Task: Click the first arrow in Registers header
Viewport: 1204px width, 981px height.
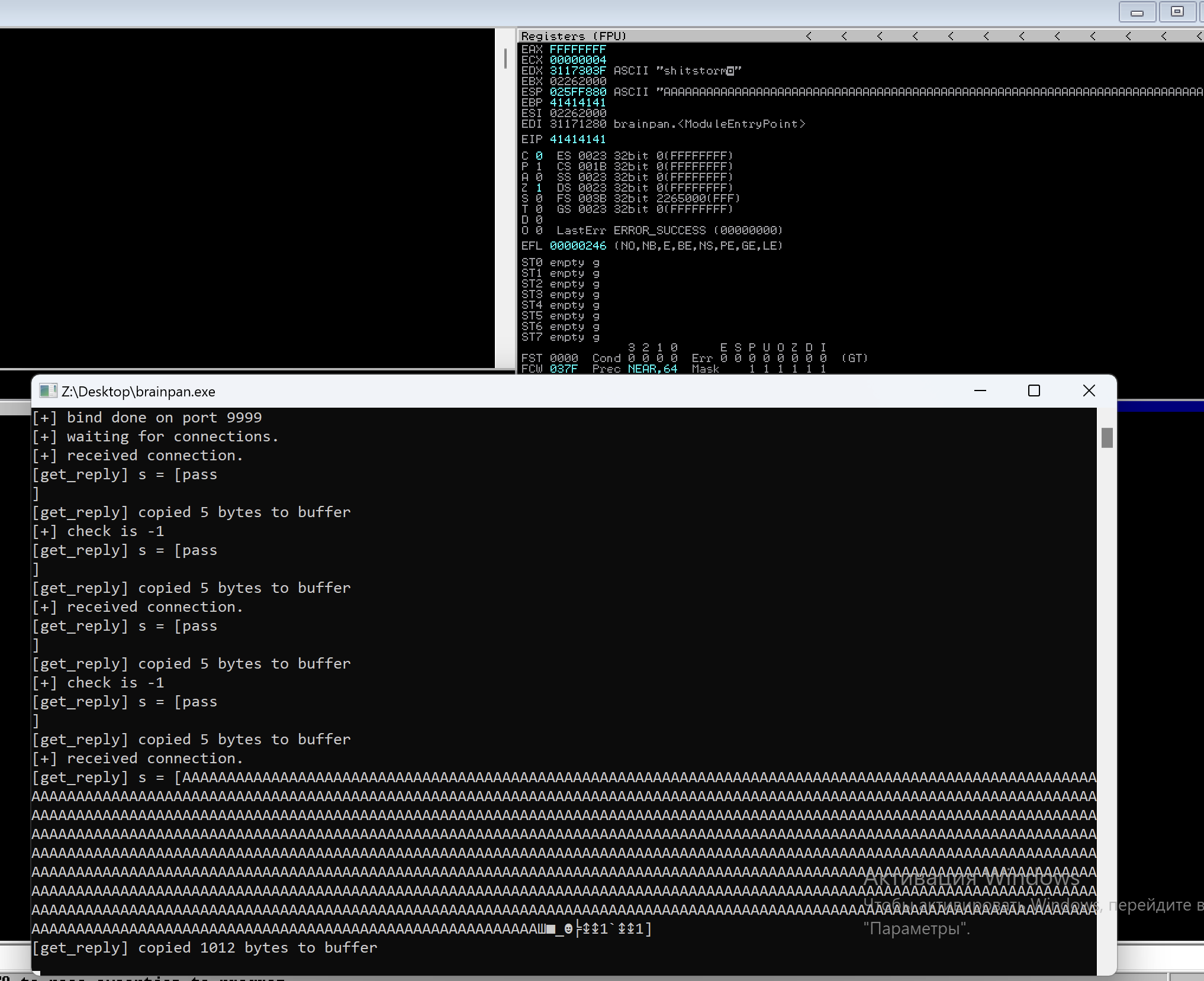Action: (x=809, y=36)
